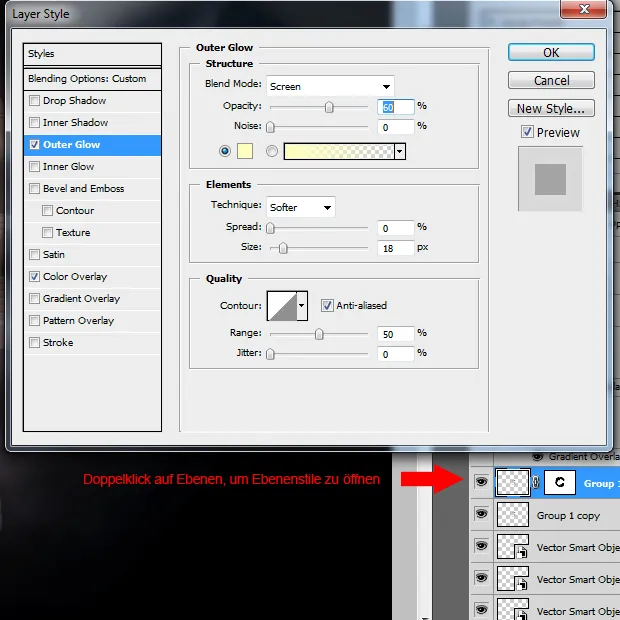
Task: Enable the Drop Shadow checkbox
Action: 36,101
